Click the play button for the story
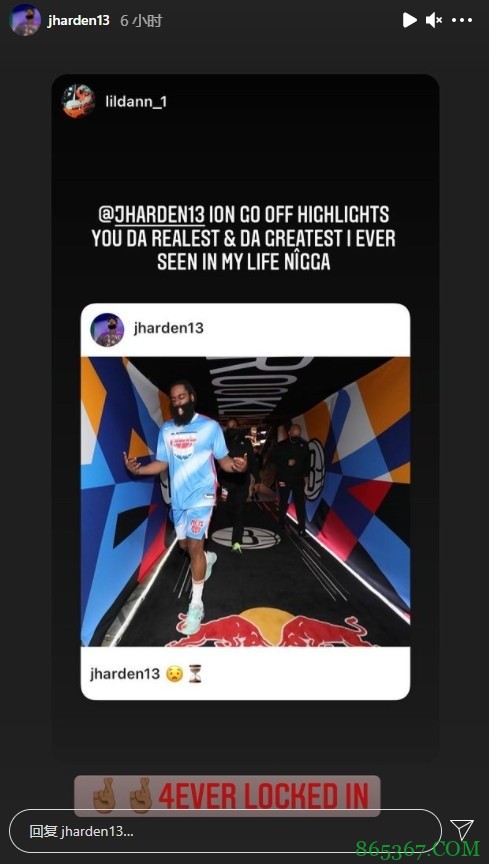Viewport: 489px width, 864px height. [409, 20]
